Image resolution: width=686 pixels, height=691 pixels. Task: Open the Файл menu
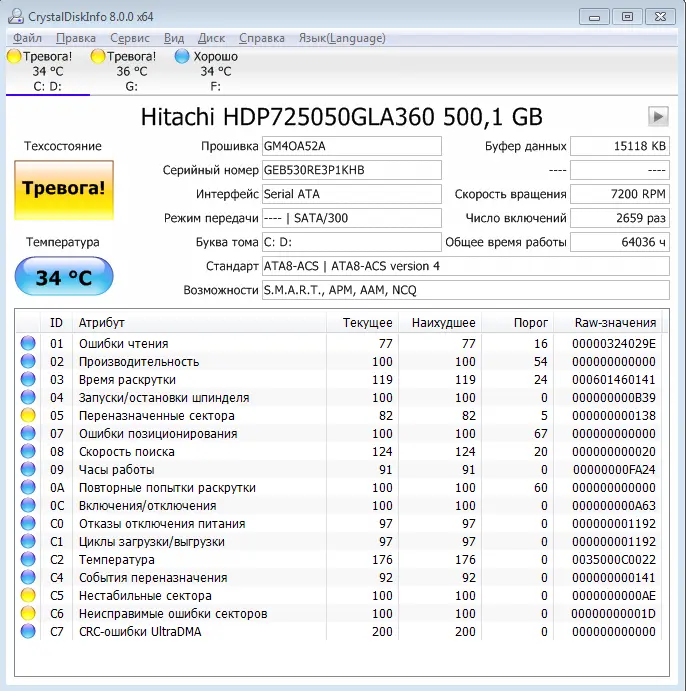point(28,38)
